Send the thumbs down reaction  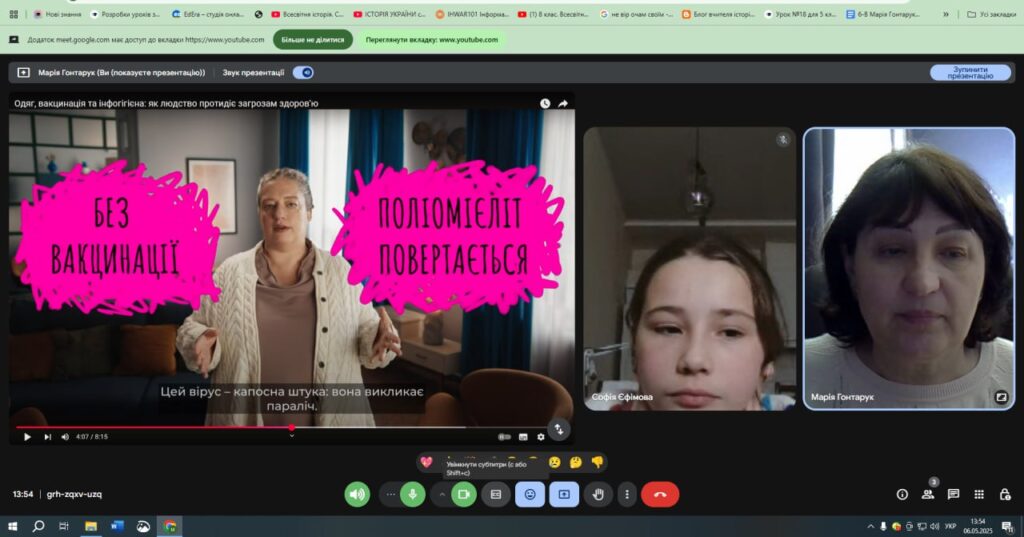[x=597, y=463]
